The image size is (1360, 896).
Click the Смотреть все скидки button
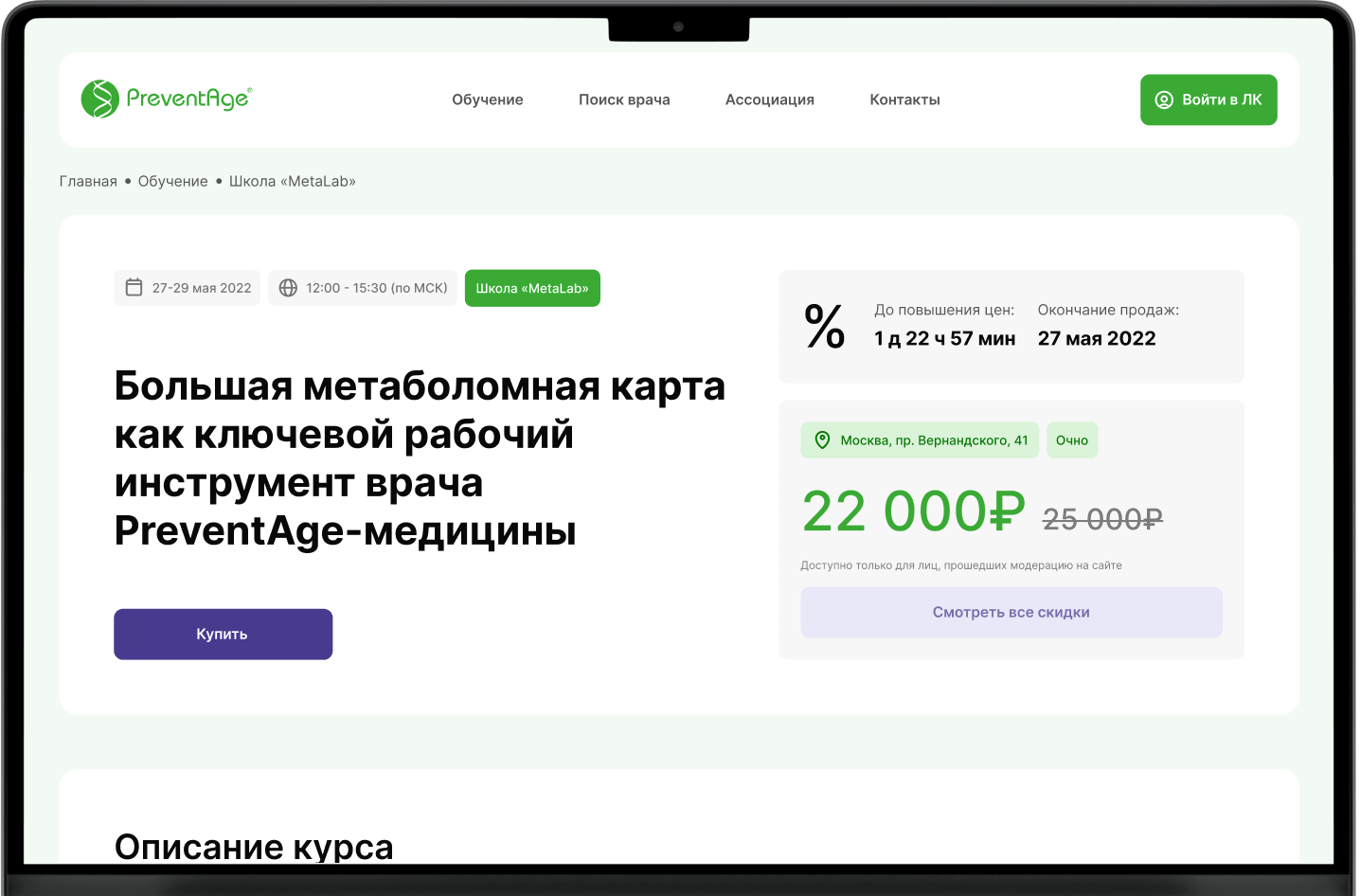(x=1011, y=612)
